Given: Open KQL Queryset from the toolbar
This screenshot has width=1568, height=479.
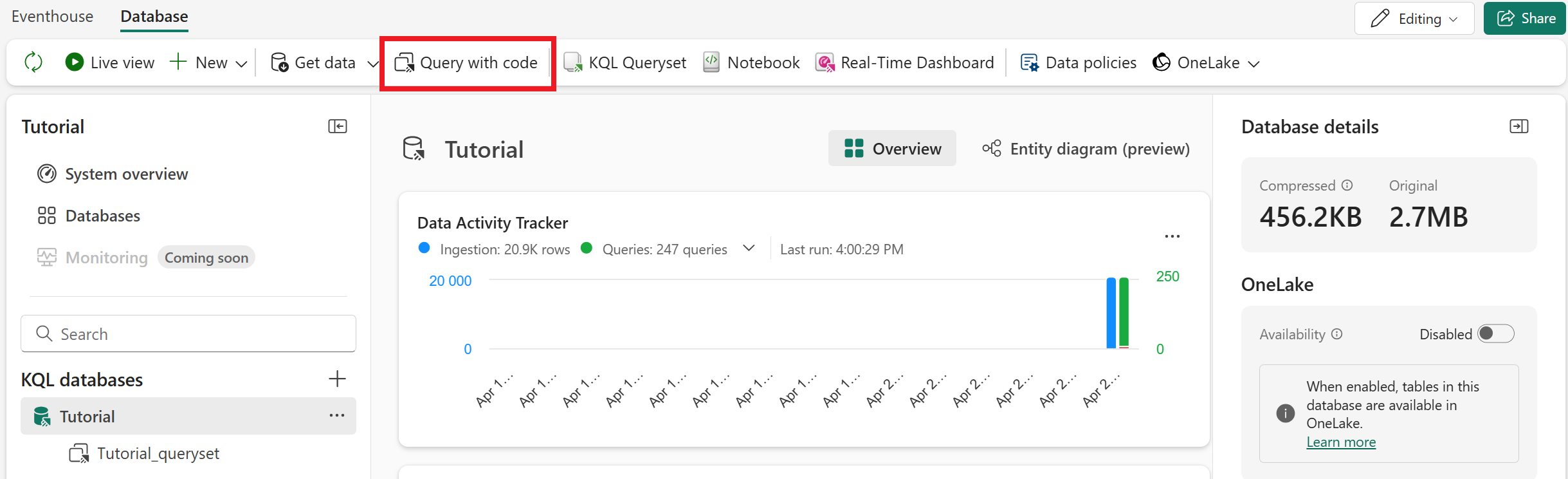Looking at the screenshot, I should tap(624, 62).
